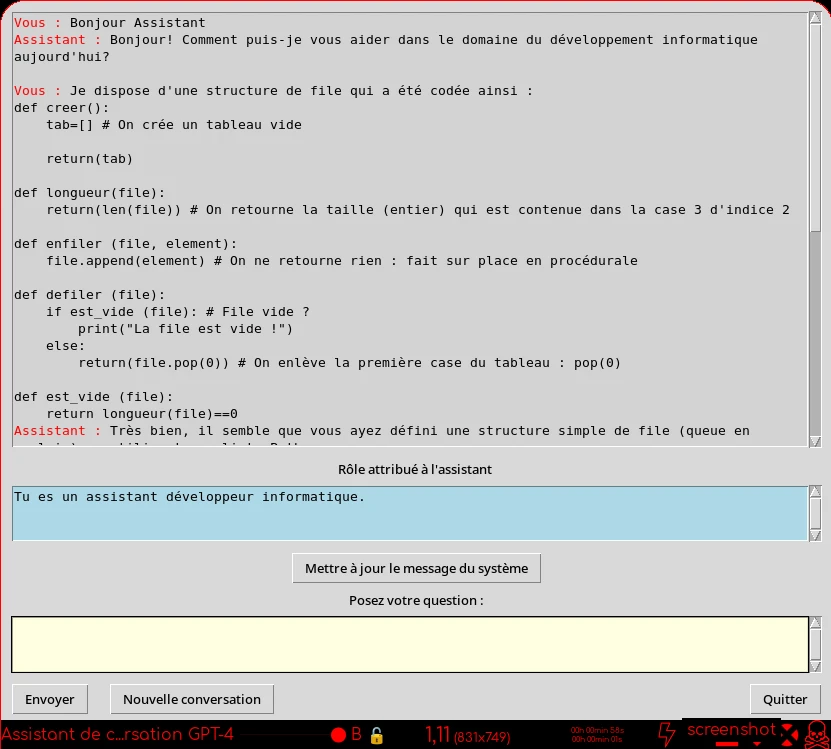Click the role box scrollbar down arrow
Image resolution: width=831 pixels, height=749 pixels.
pos(815,534)
